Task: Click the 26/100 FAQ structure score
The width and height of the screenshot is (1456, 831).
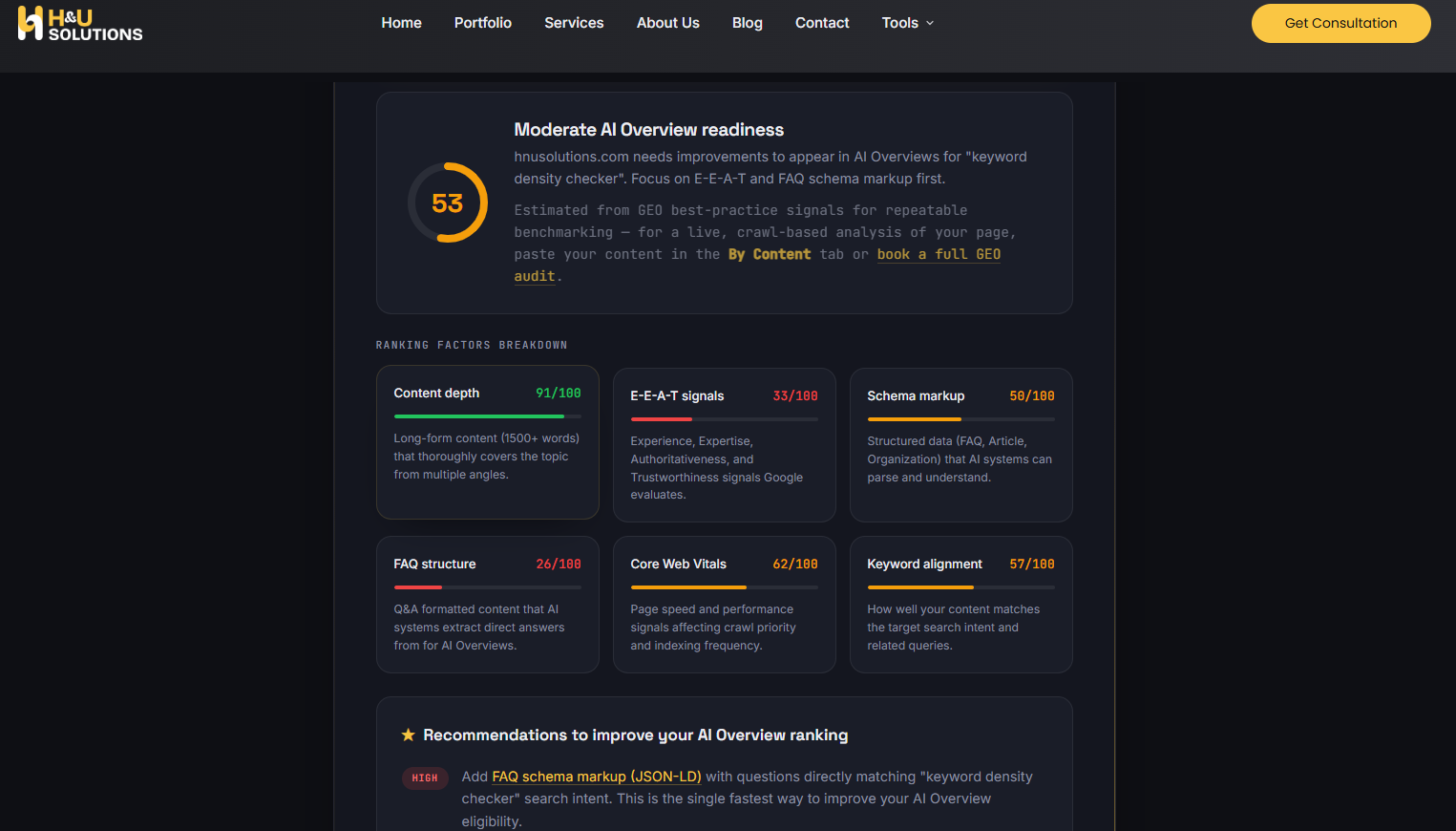Action: point(559,564)
